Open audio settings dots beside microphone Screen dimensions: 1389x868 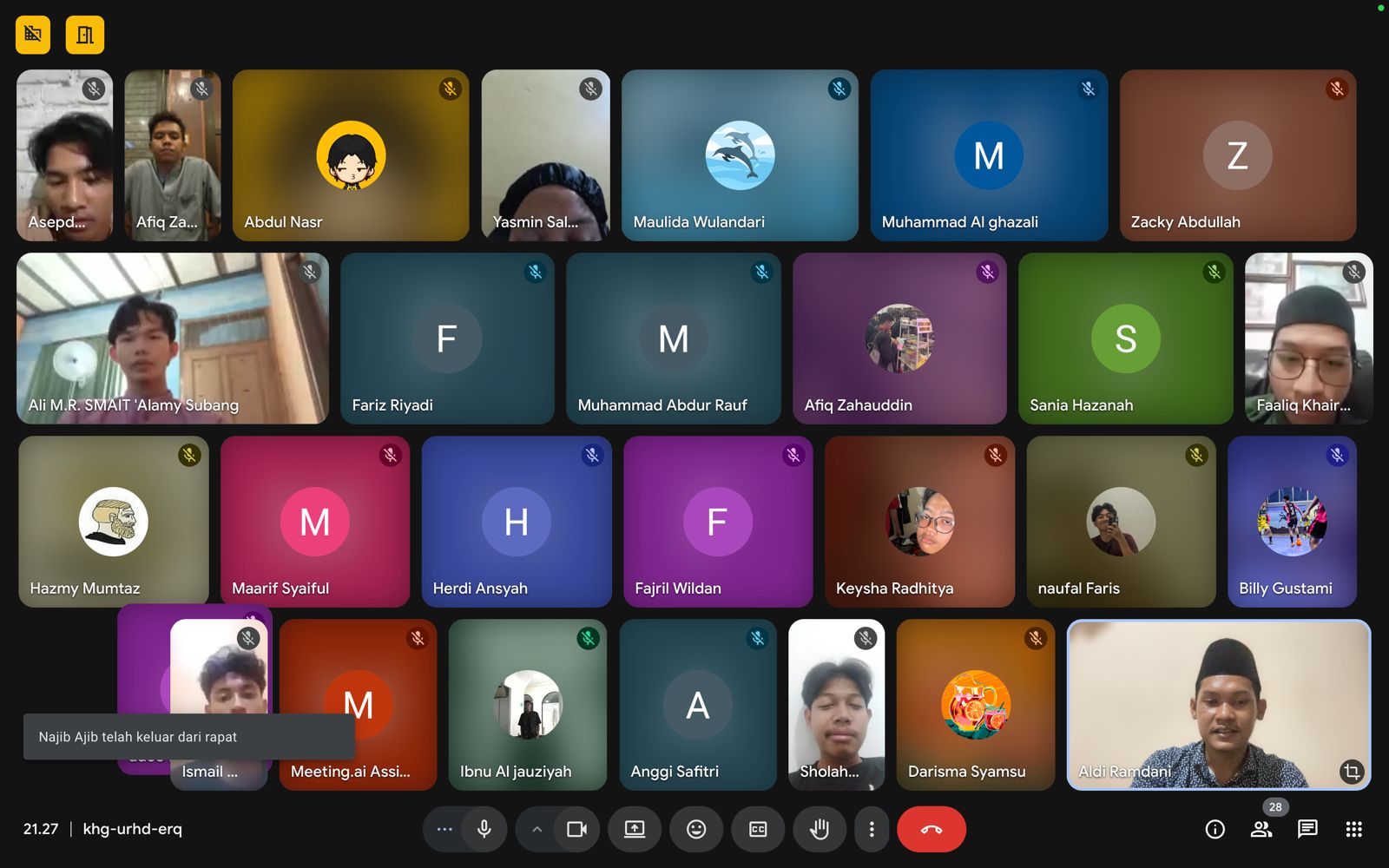click(x=444, y=829)
